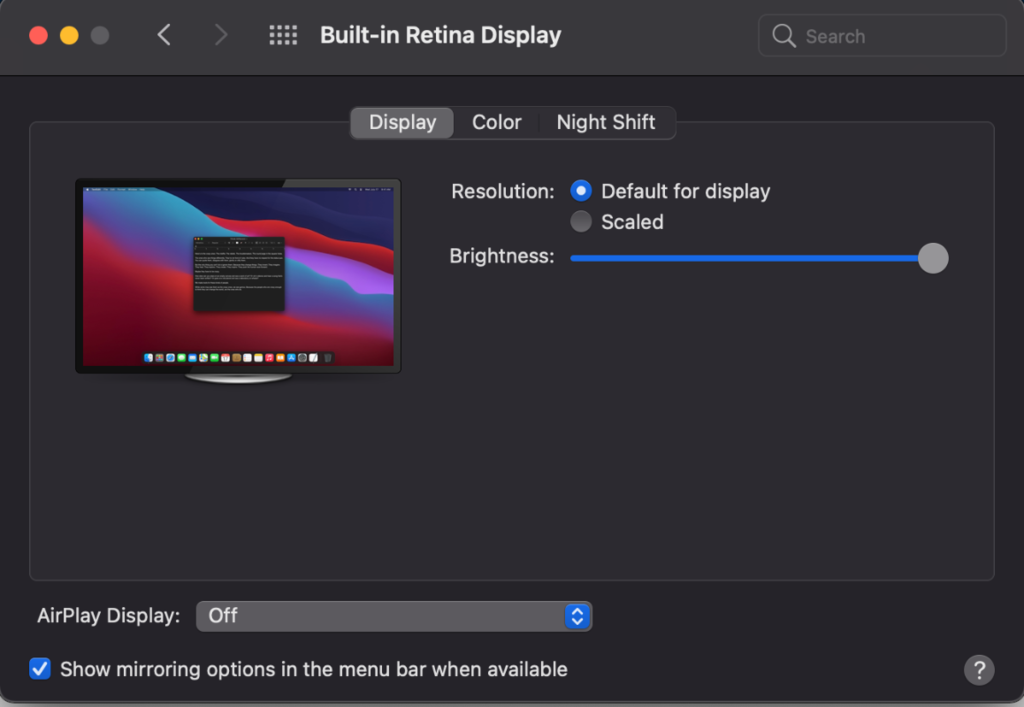Show all preferences via grid icon

(x=283, y=36)
